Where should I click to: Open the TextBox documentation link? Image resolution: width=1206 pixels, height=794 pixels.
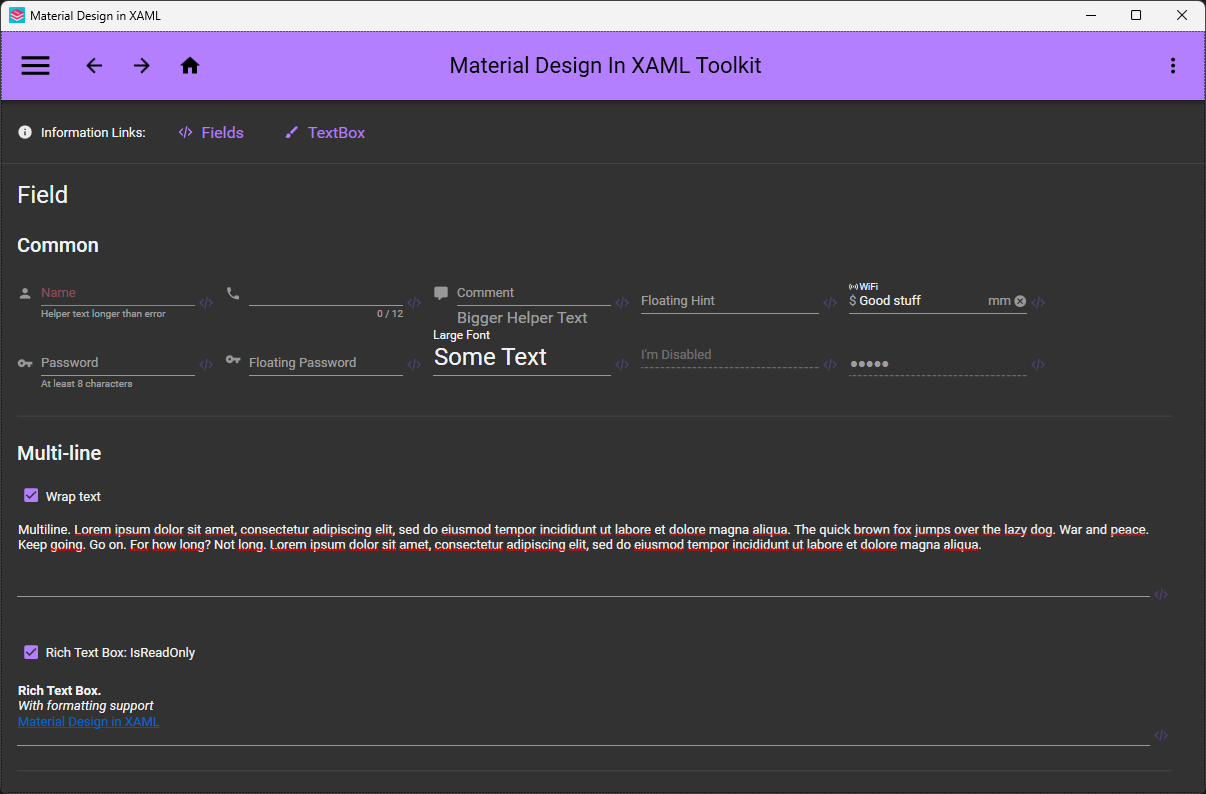tap(325, 132)
